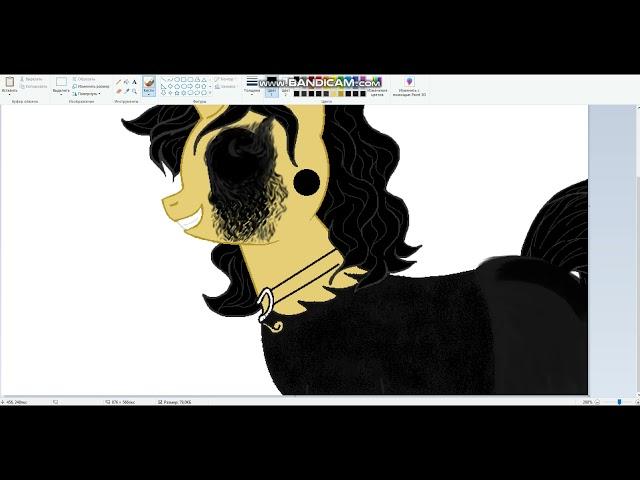Click the zoom out minus button
Screen dimensions: 640x480
pos(598,402)
